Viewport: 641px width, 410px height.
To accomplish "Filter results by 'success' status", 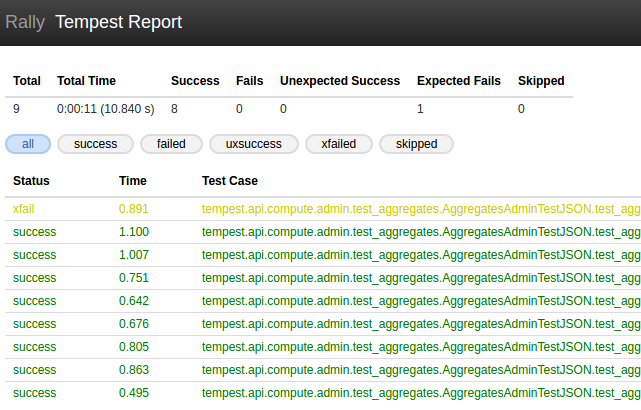I will click(x=95, y=144).
